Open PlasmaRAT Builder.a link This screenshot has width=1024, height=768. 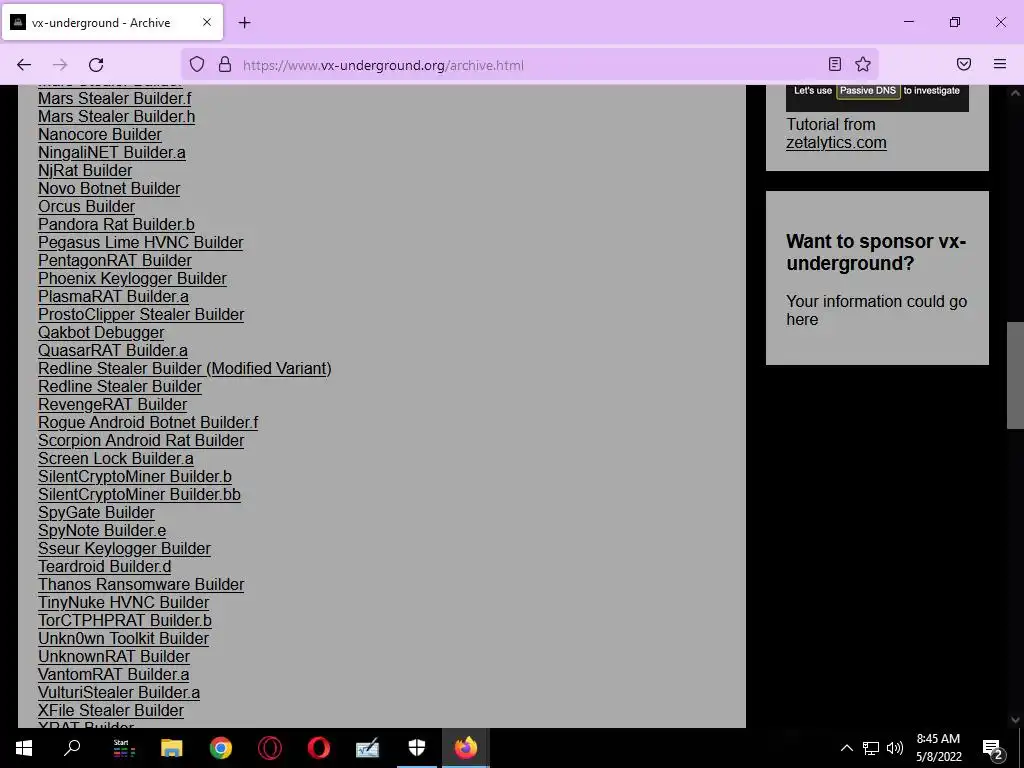(x=114, y=296)
